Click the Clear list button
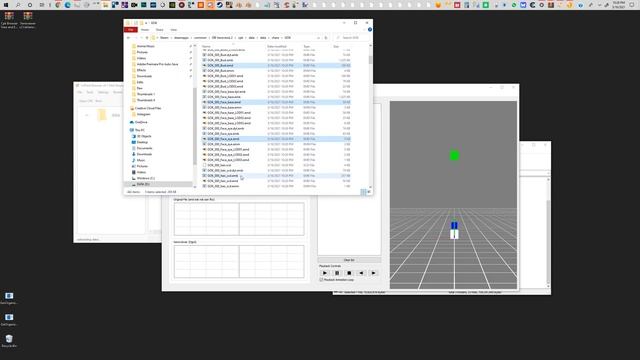 click(349, 260)
